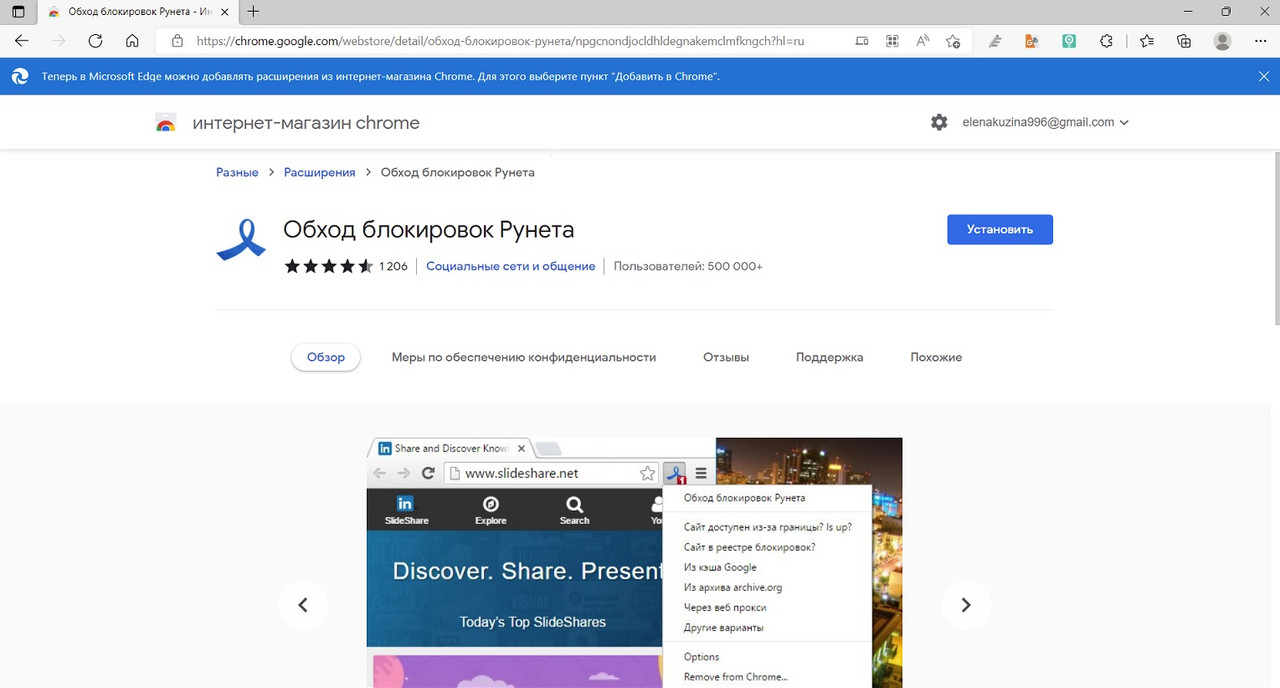Viewport: 1280px width, 688px height.
Task: Click the extension preview screenshot image
Action: 634,562
